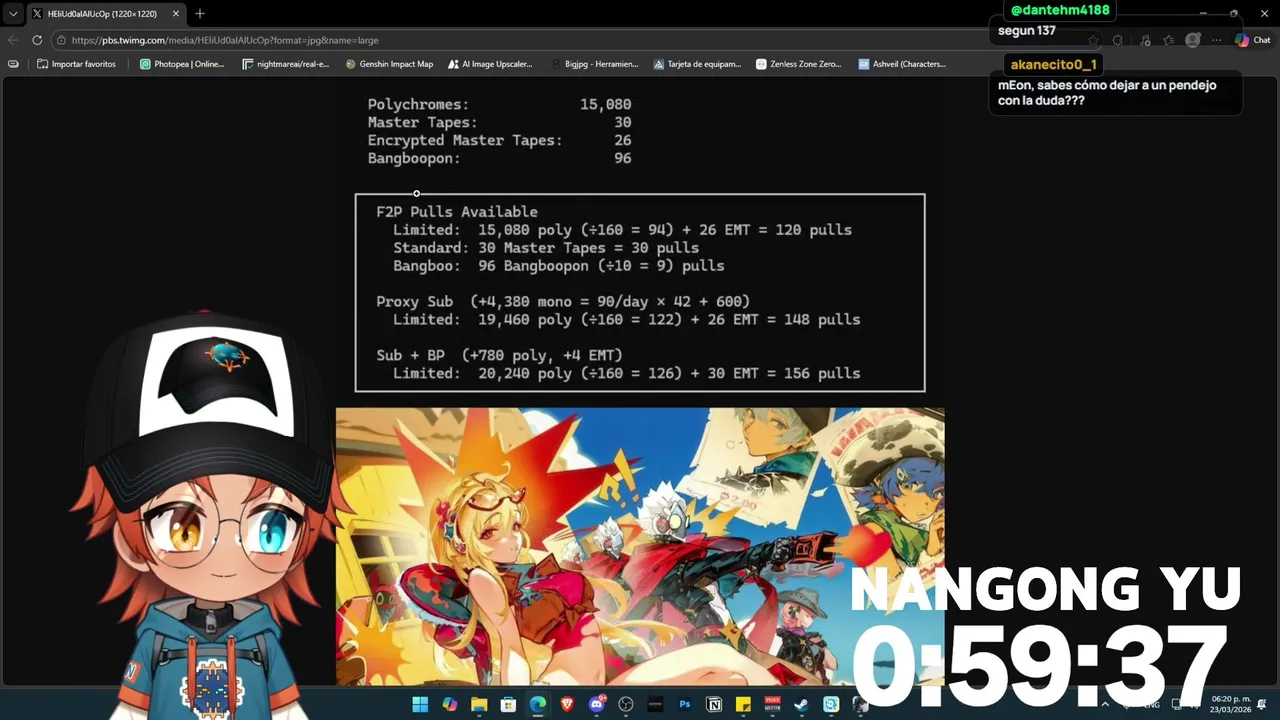Open Brave browser from the taskbar

(x=567, y=705)
